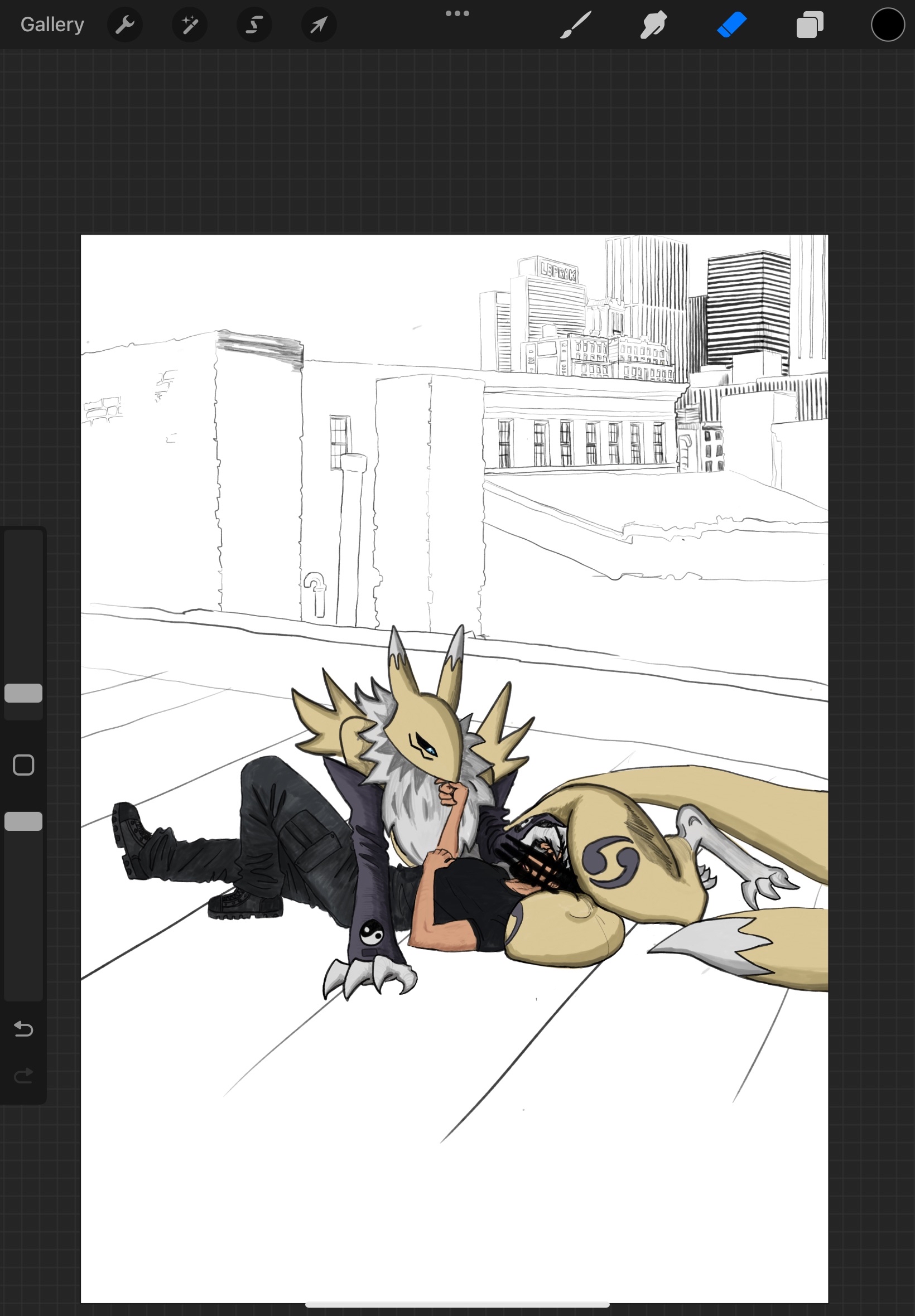Screen dimensions: 915x1316
Task: Activate the Selection tool
Action: click(x=254, y=25)
